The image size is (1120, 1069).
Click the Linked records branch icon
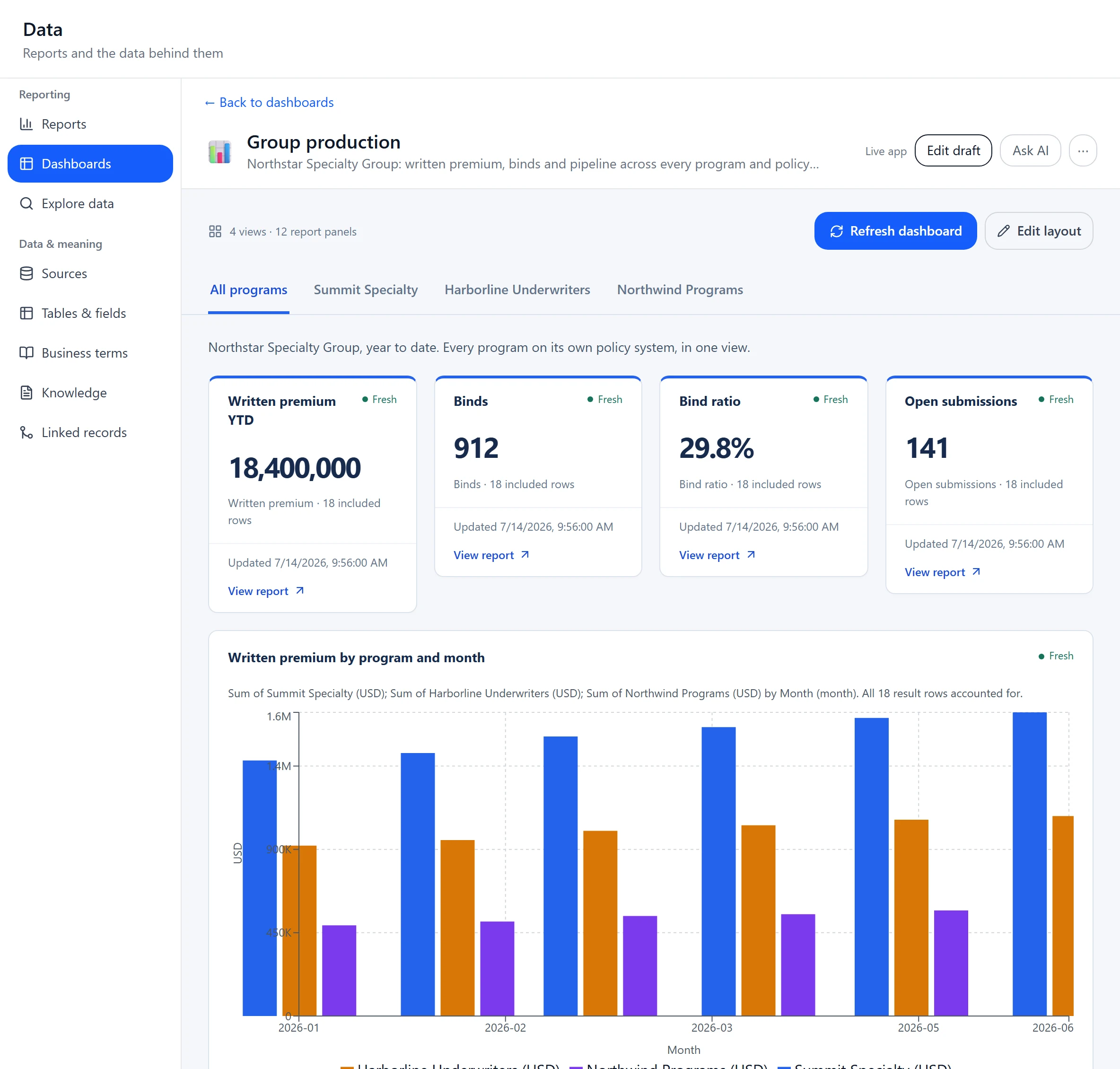point(26,432)
